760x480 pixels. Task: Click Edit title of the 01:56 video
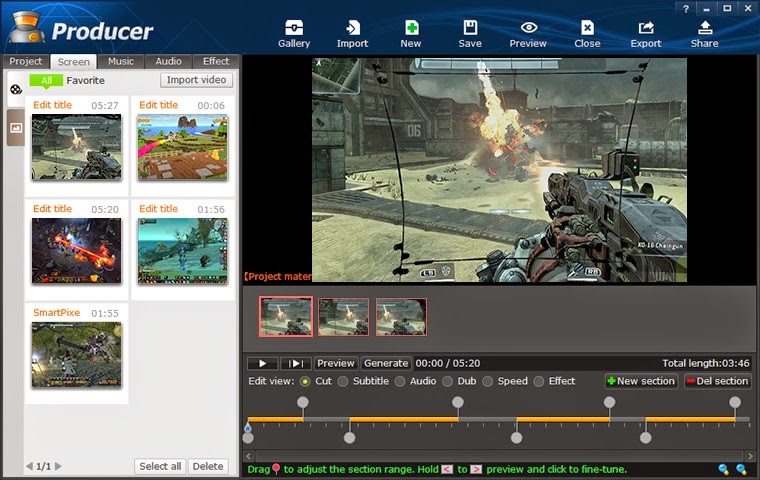(158, 208)
